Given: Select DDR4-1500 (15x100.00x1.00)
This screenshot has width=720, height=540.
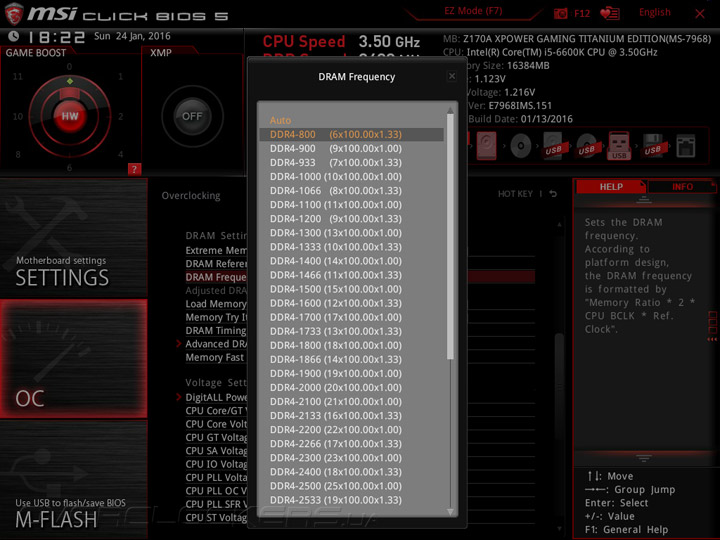Looking at the screenshot, I should (351, 289).
